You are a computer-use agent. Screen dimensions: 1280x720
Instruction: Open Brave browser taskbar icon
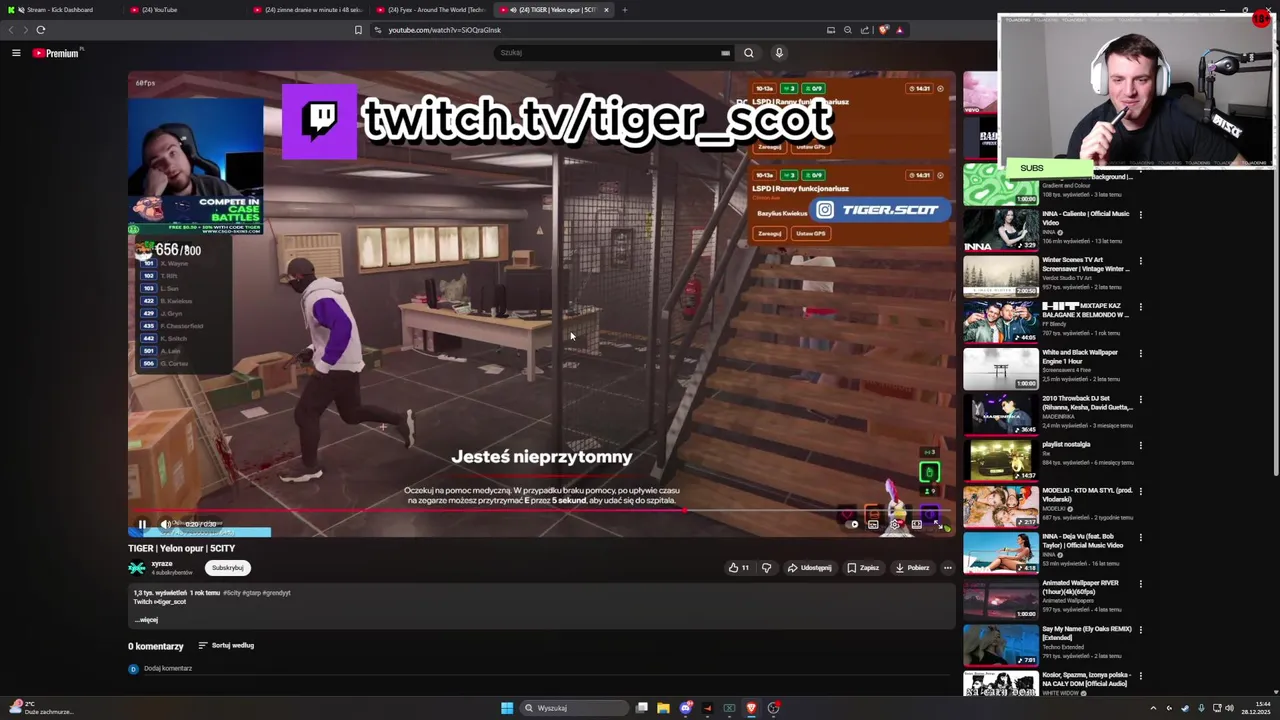pos(751,708)
